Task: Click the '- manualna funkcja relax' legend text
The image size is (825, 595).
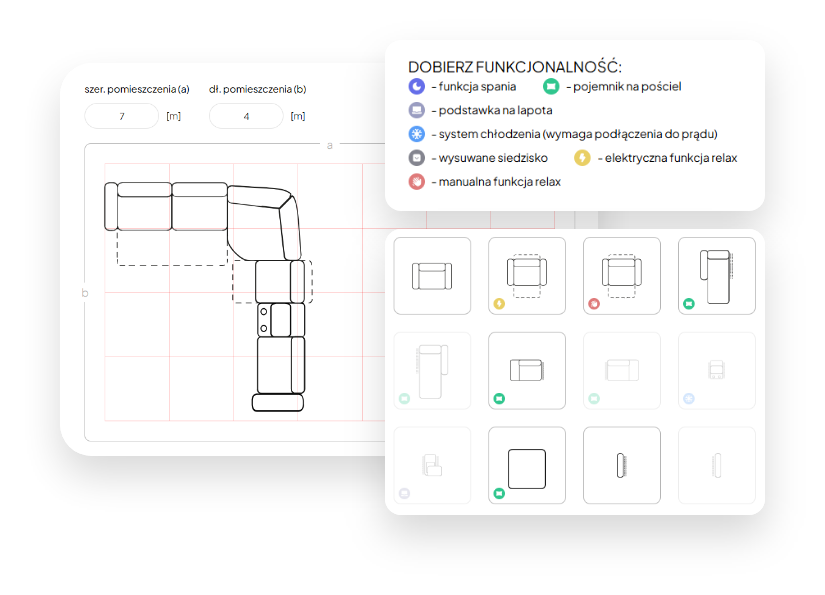Action: pos(496,181)
